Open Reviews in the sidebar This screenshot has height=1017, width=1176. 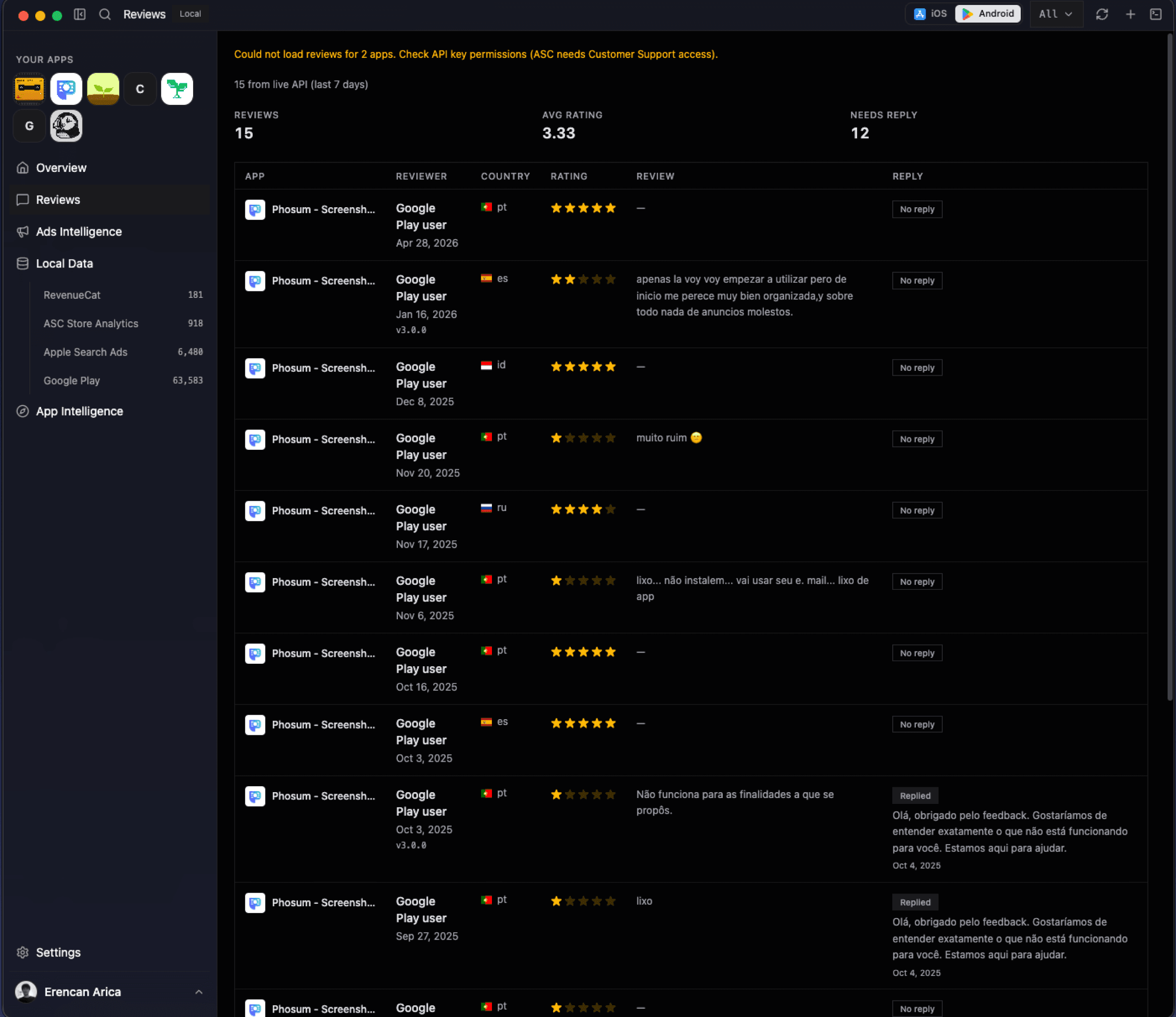tap(110, 200)
